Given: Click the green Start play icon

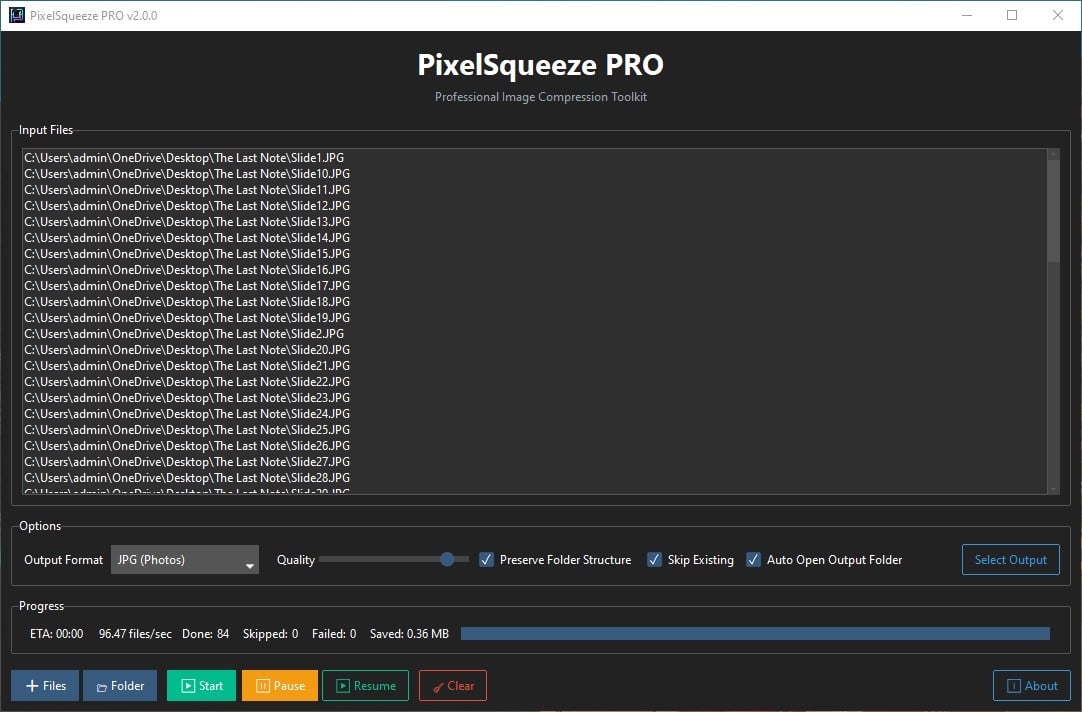Looking at the screenshot, I should pyautogui.click(x=188, y=686).
